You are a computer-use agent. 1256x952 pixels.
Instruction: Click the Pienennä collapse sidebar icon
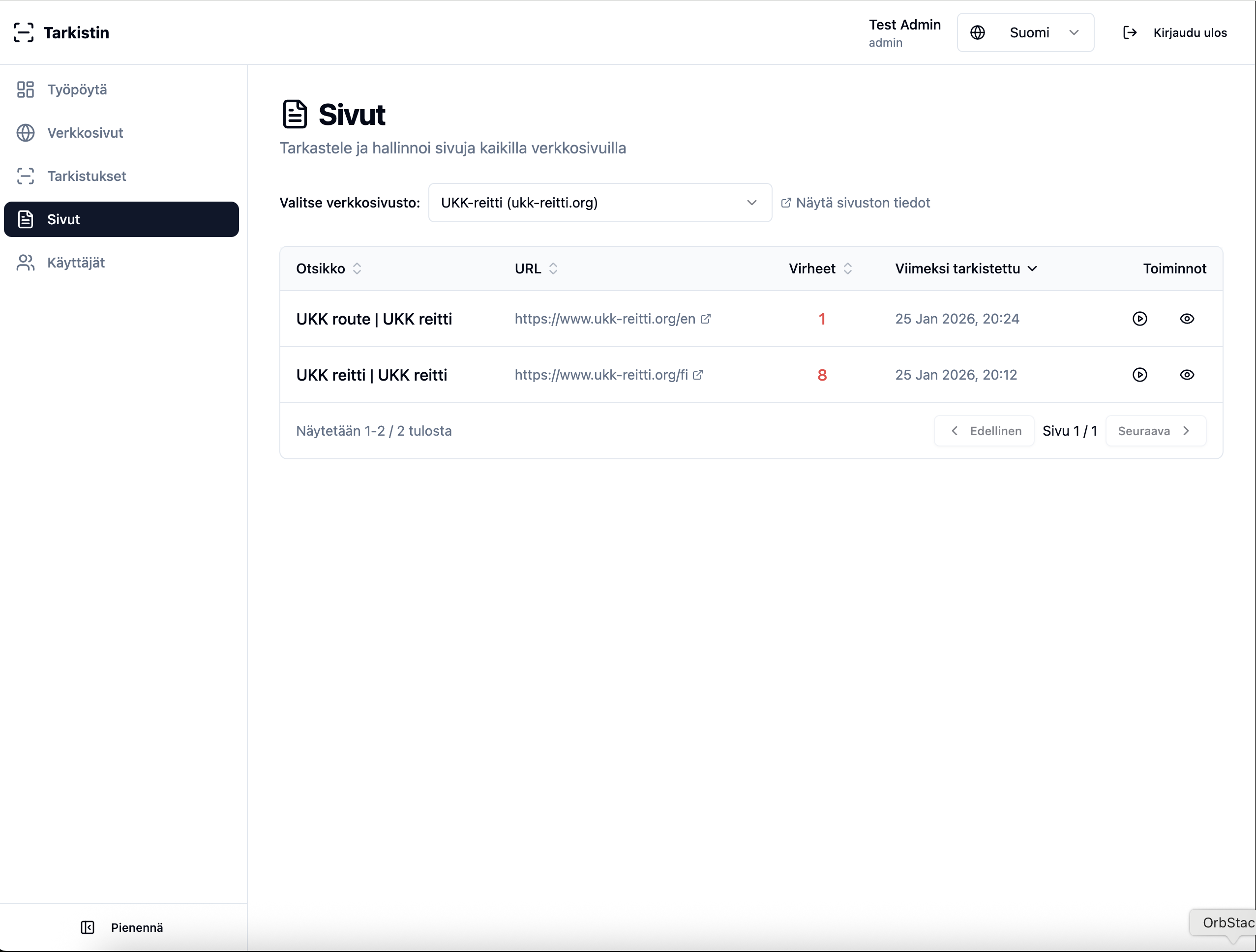(88, 927)
